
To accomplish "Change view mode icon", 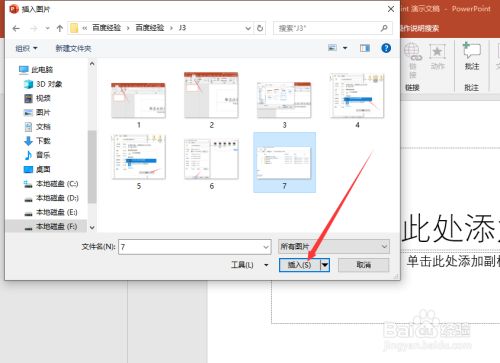I will click(332, 48).
